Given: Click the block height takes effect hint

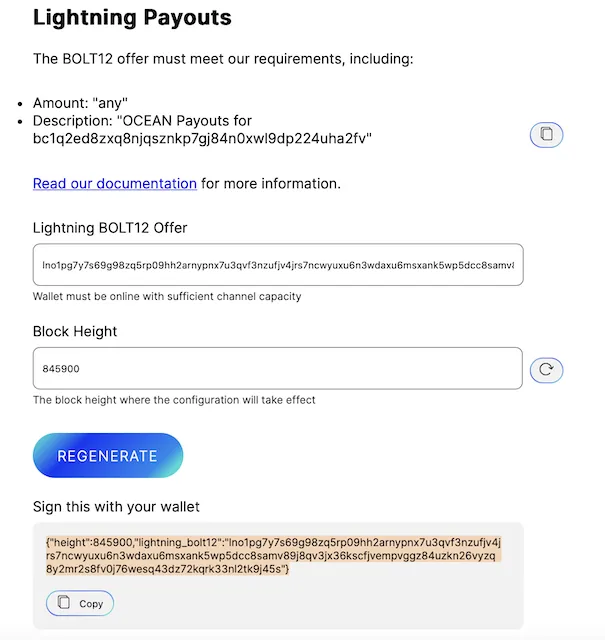Looking at the screenshot, I should point(174,400).
